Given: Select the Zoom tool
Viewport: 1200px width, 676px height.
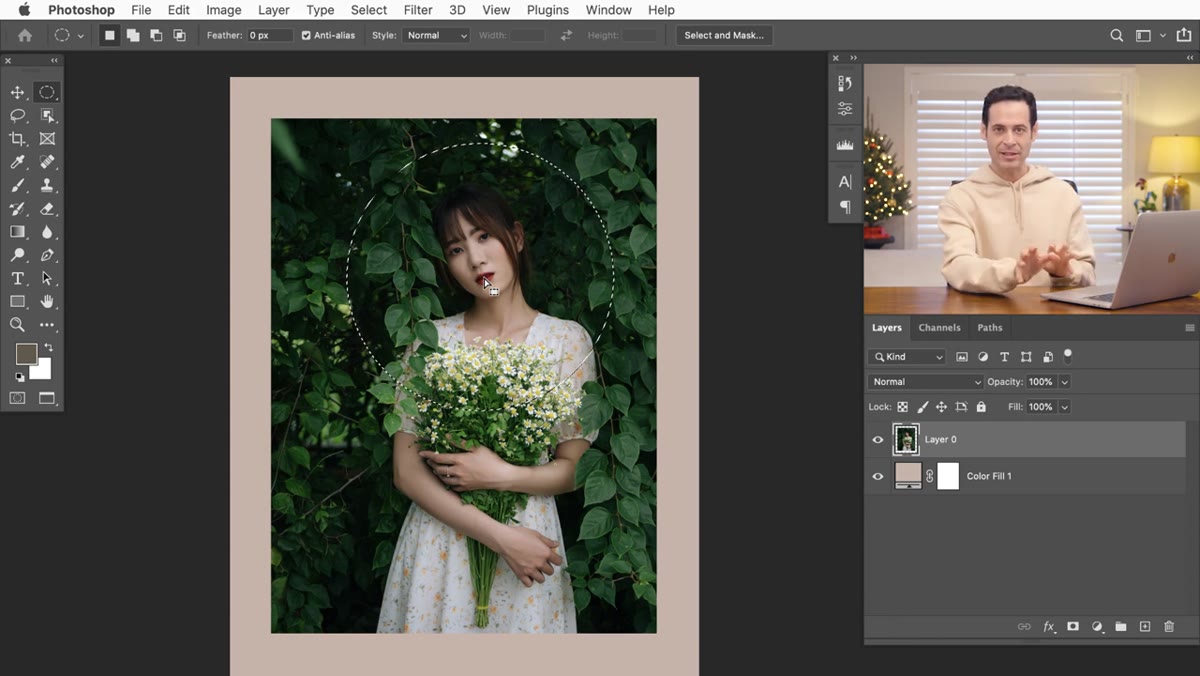Looking at the screenshot, I should pyautogui.click(x=17, y=325).
